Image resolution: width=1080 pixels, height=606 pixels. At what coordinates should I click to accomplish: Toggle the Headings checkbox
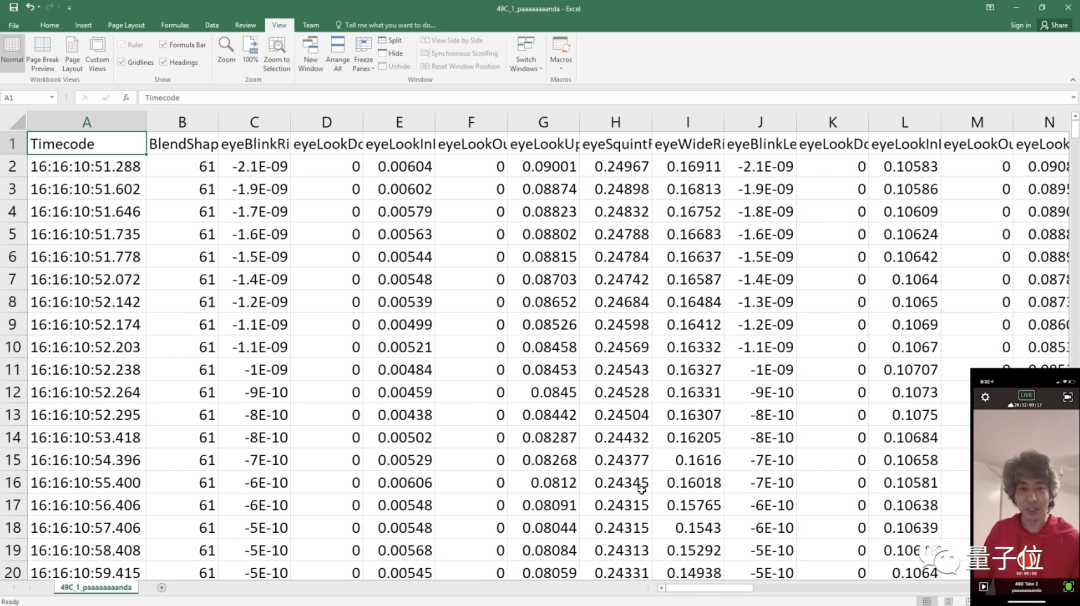pos(163,62)
